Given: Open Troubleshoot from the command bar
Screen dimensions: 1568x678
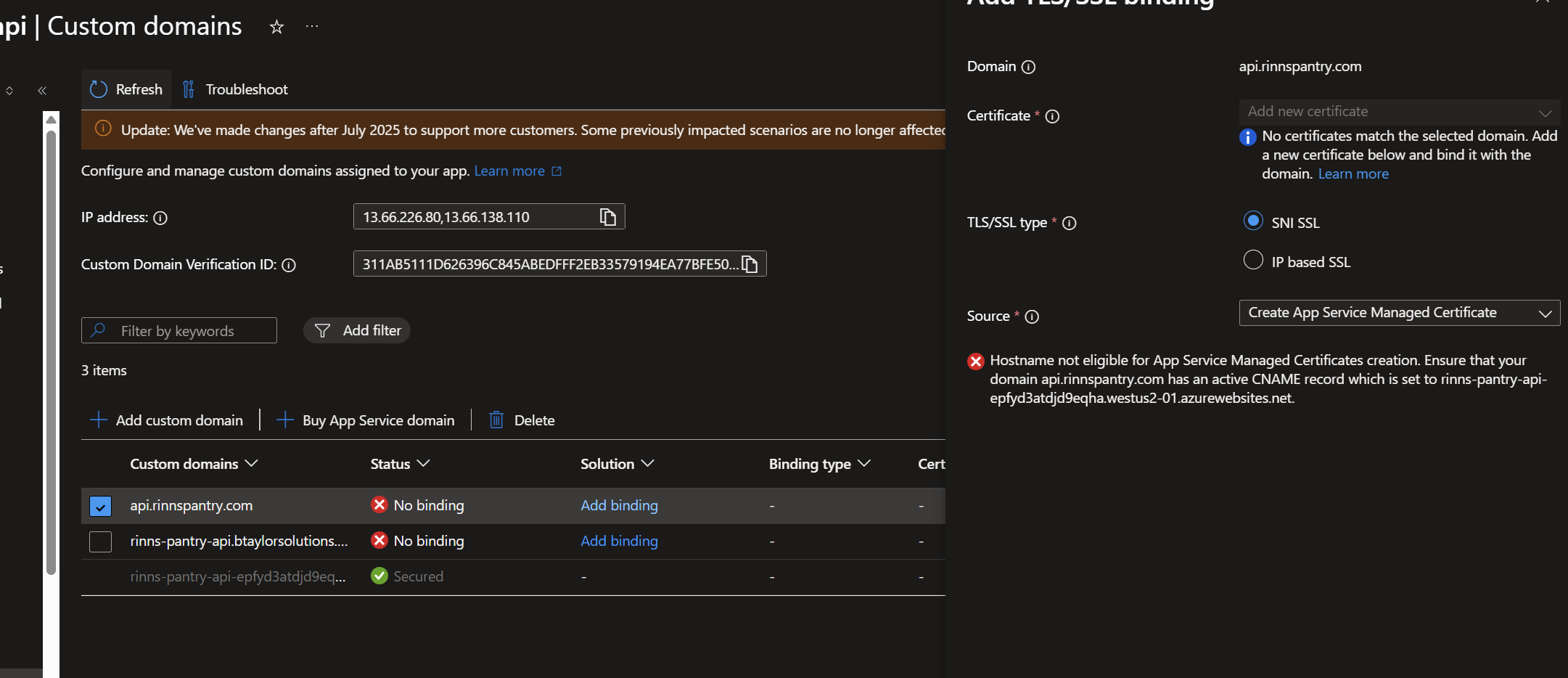Looking at the screenshot, I should tap(235, 89).
